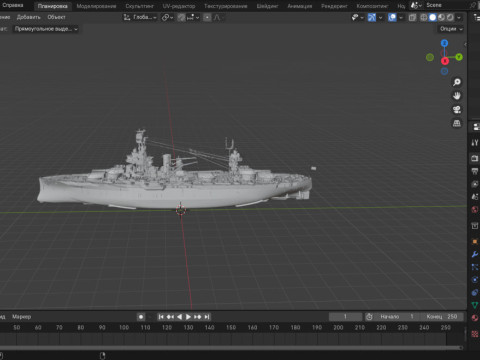Viewport: 480px width, 360px height.
Task: Toggle auto keying record button
Action: tap(141, 317)
